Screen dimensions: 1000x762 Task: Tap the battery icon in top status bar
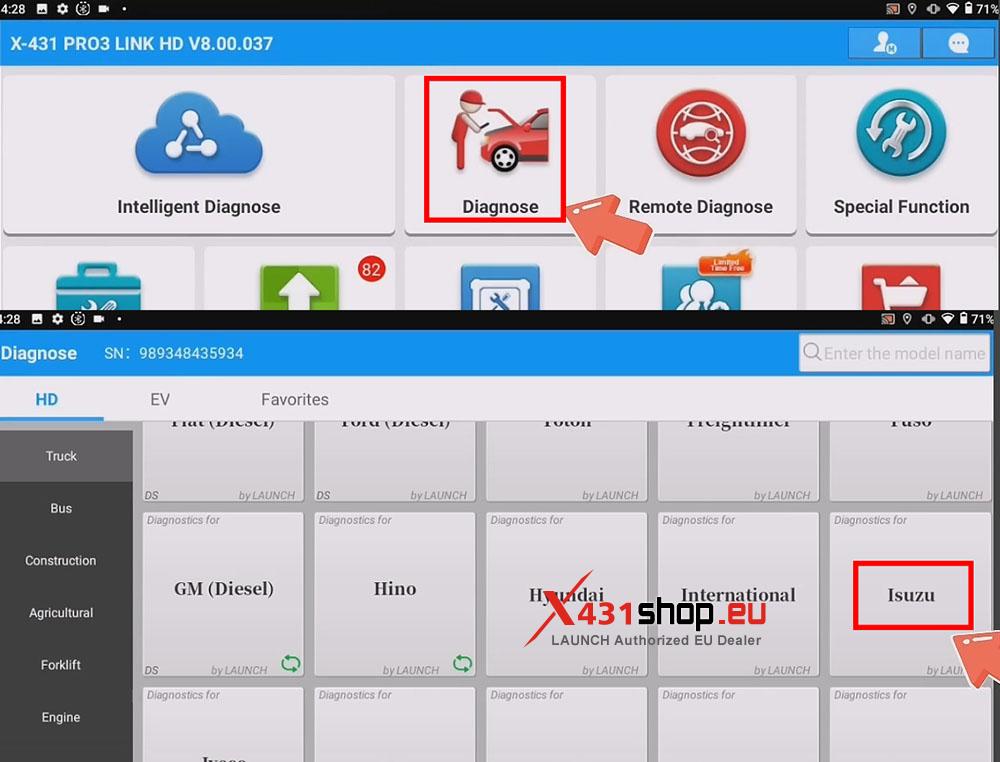pyautogui.click(x=968, y=8)
